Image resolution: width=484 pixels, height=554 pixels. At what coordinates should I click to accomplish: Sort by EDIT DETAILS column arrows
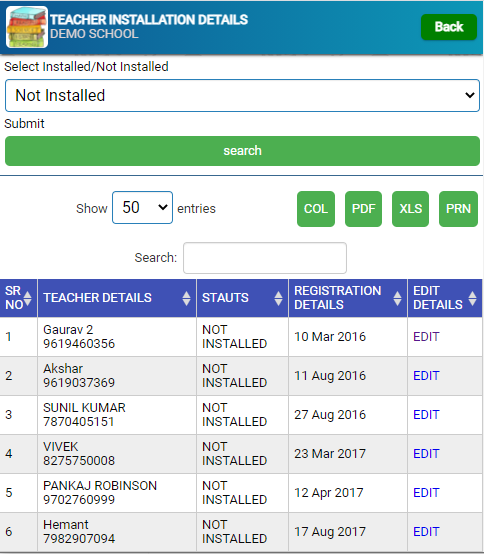(472, 298)
